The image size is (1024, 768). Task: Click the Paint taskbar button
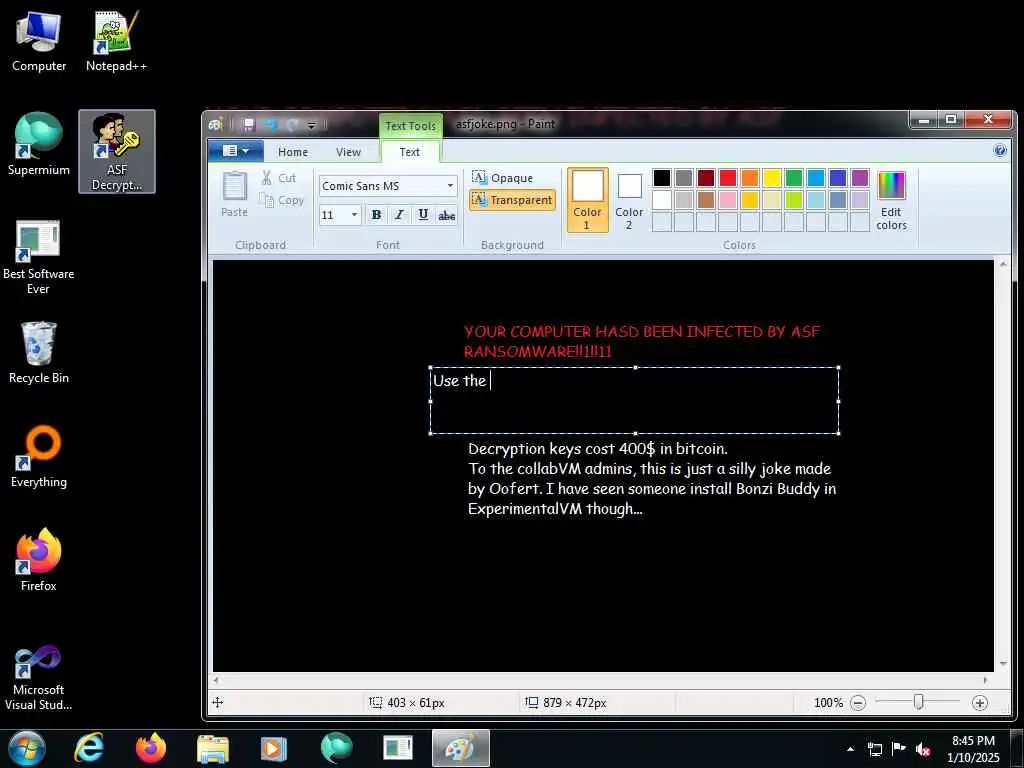coord(460,748)
